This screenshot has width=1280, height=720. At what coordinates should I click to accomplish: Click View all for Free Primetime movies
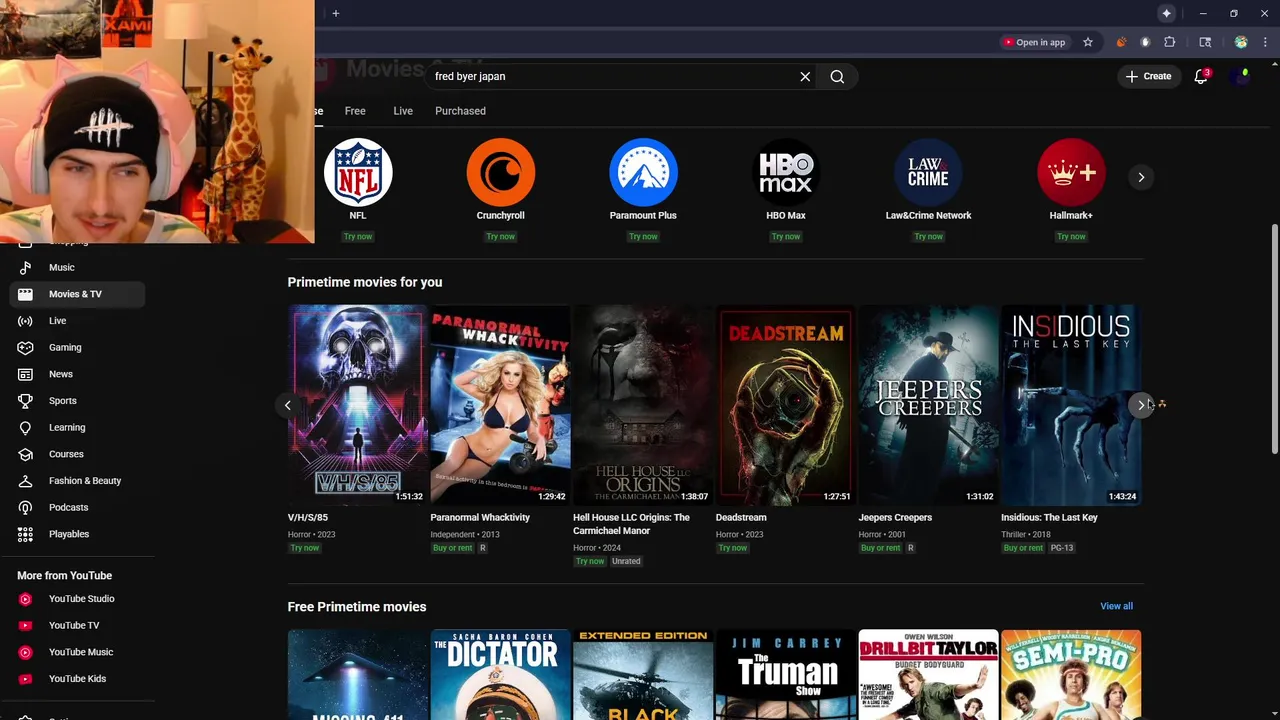coord(1116,606)
